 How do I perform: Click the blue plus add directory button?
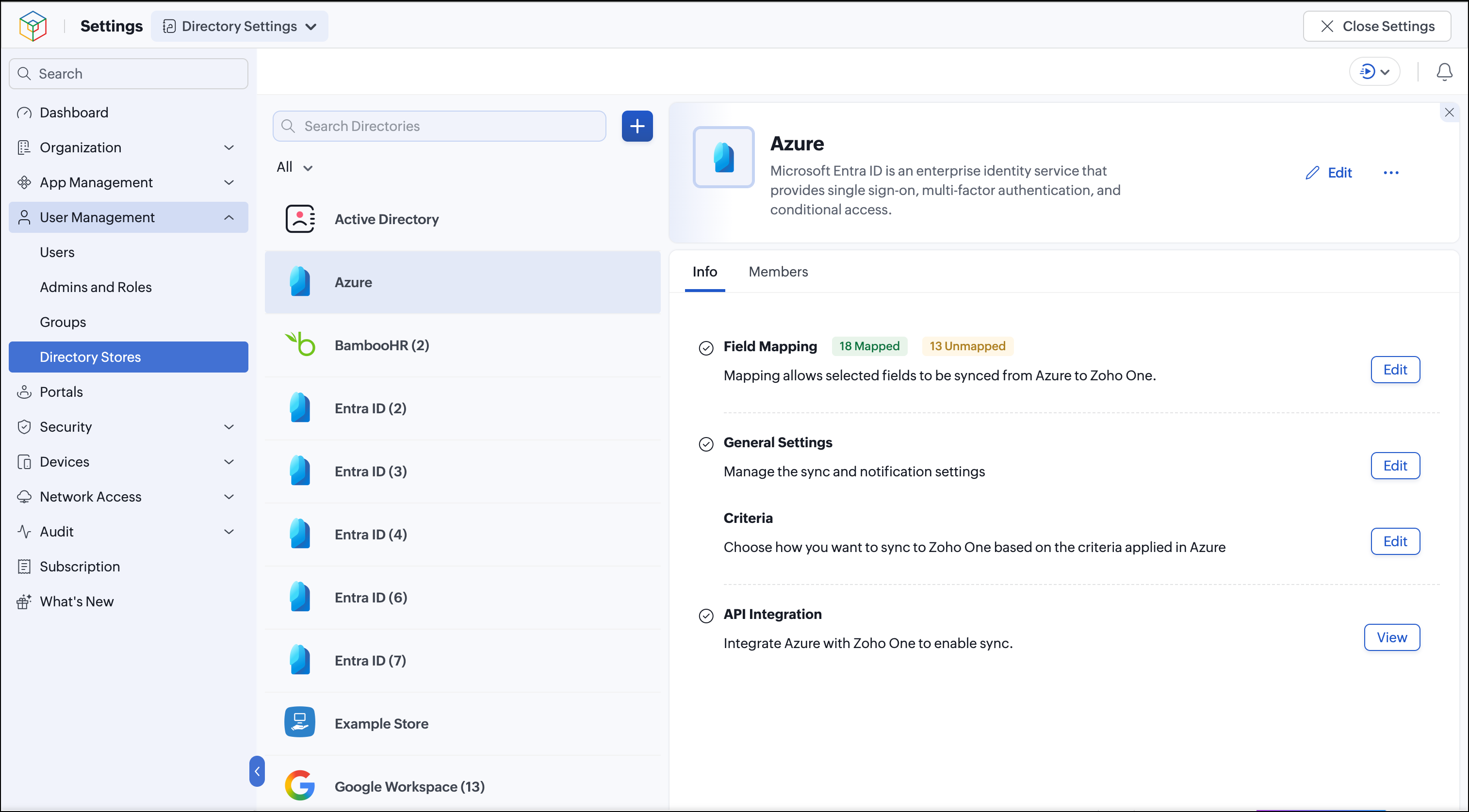click(x=637, y=126)
